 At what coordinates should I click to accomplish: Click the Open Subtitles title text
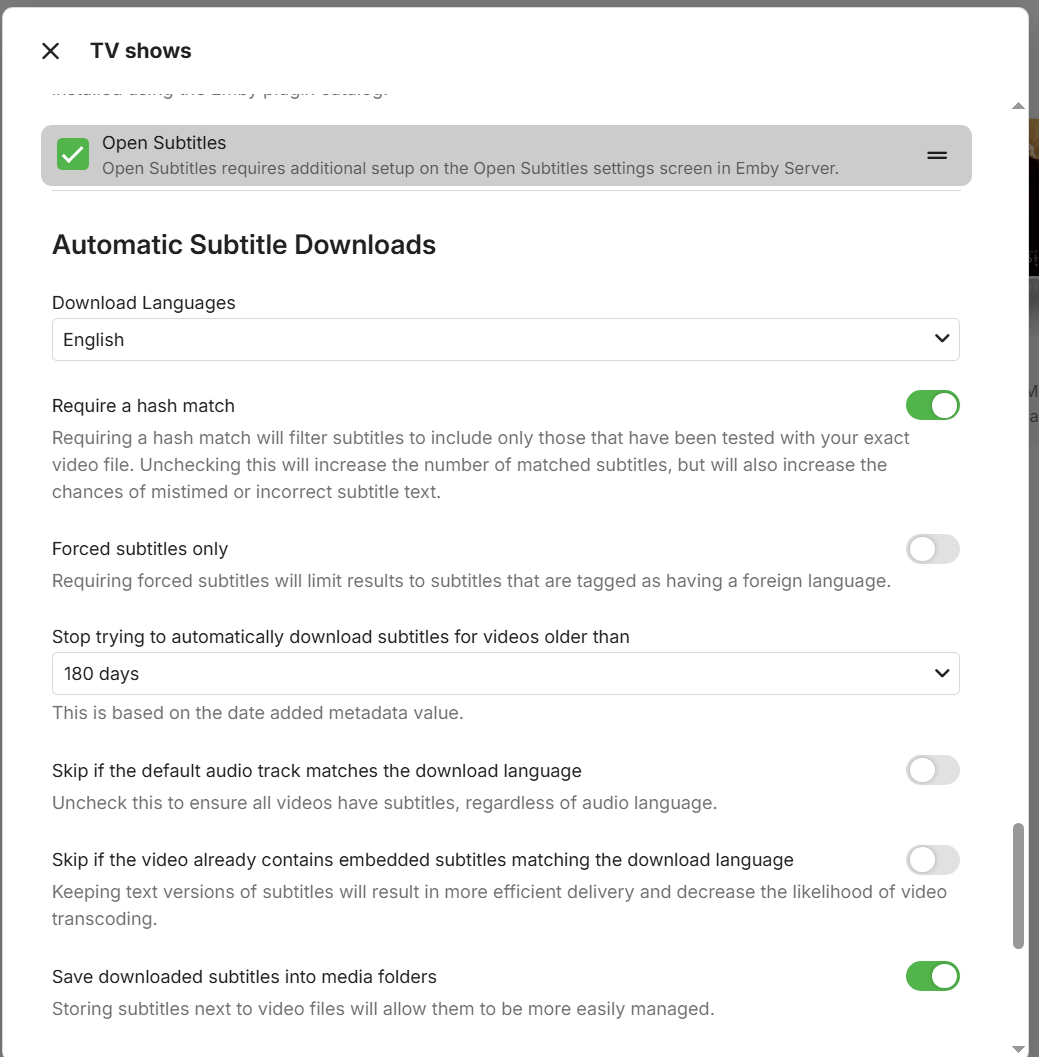(x=164, y=143)
